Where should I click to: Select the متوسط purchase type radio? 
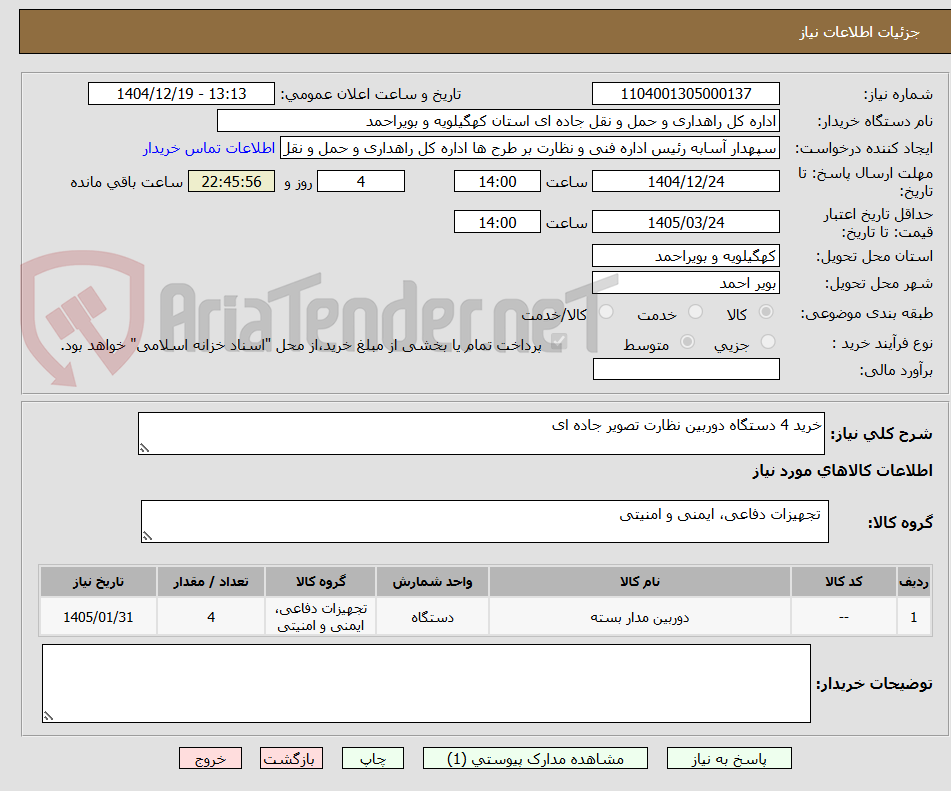[x=687, y=342]
